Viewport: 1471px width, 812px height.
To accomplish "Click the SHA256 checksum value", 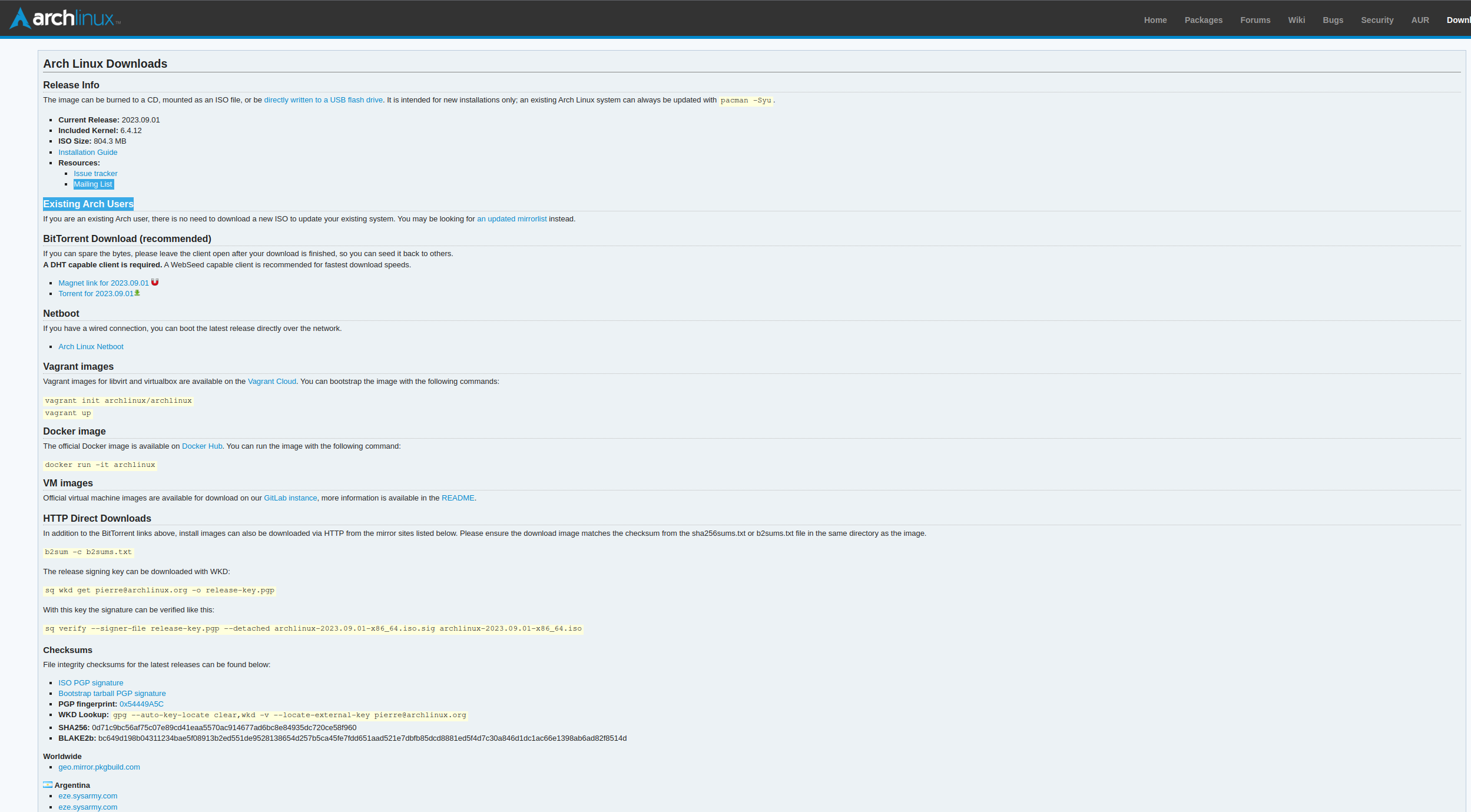I will pos(224,728).
